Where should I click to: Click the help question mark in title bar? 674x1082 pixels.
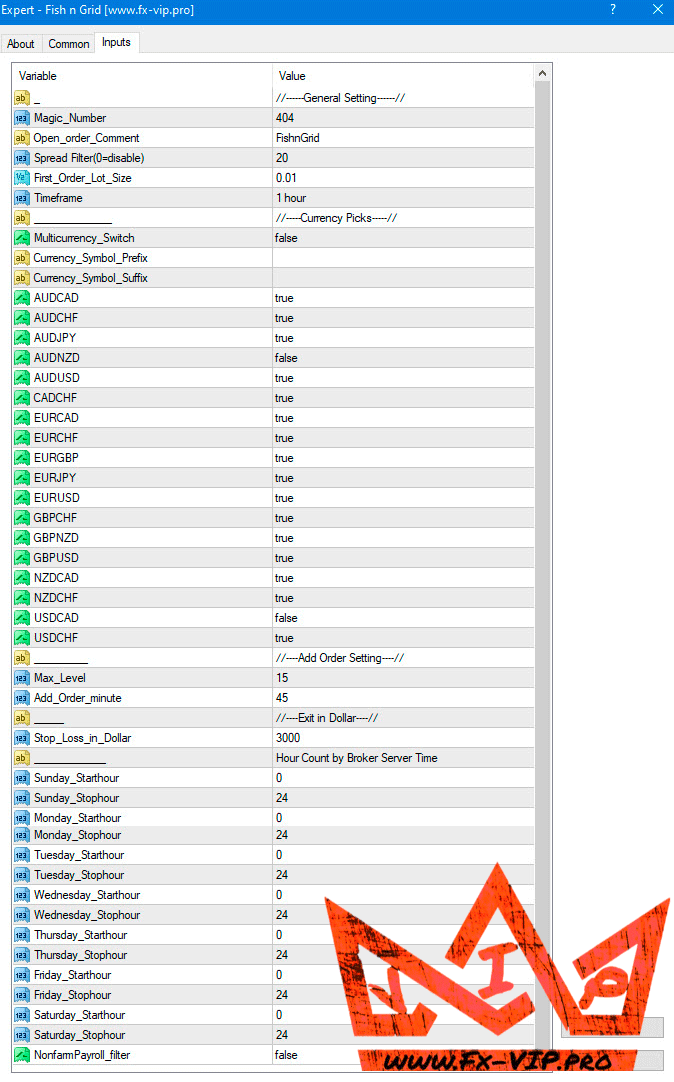point(612,10)
